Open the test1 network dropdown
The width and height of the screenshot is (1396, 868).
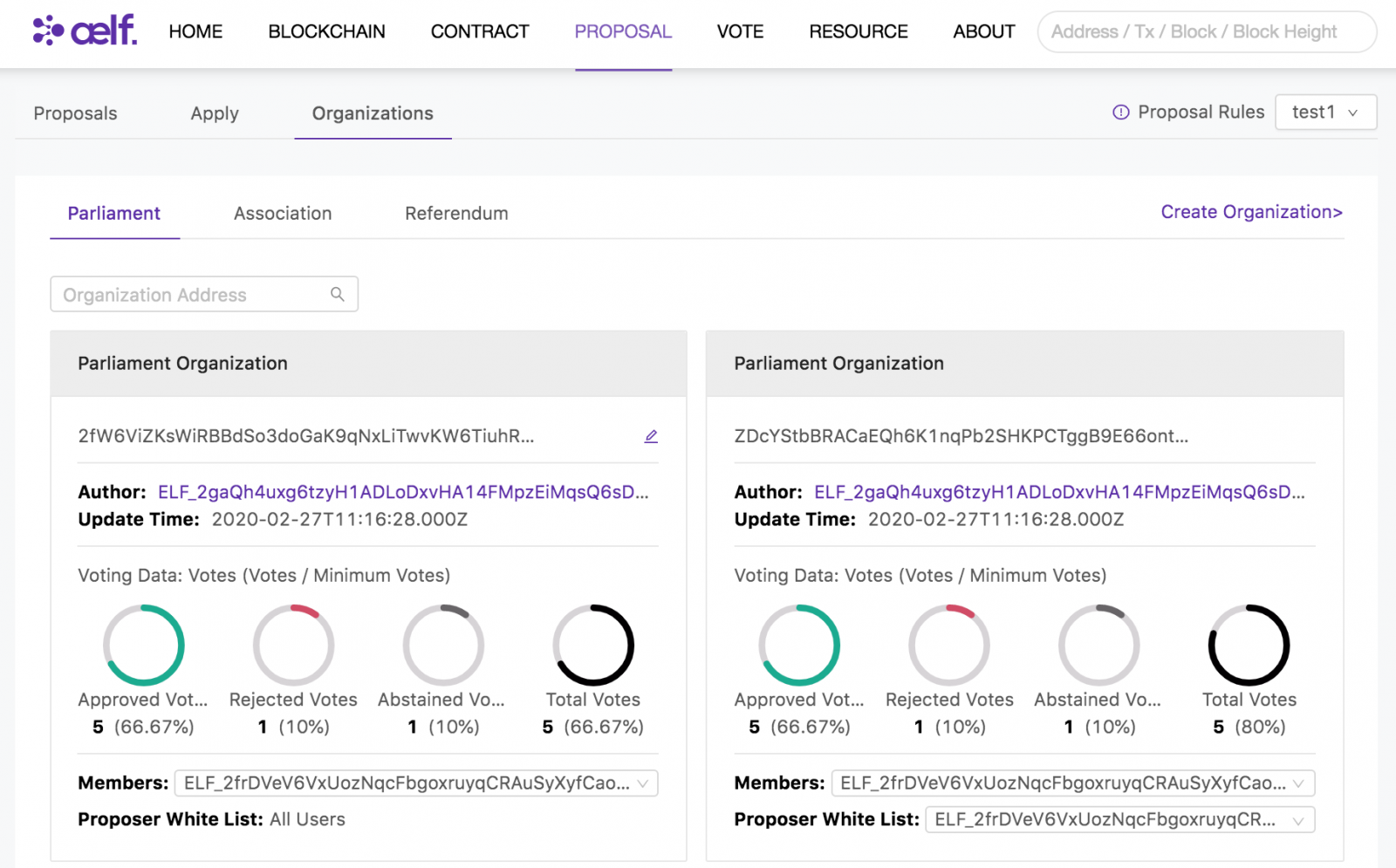tap(1325, 113)
